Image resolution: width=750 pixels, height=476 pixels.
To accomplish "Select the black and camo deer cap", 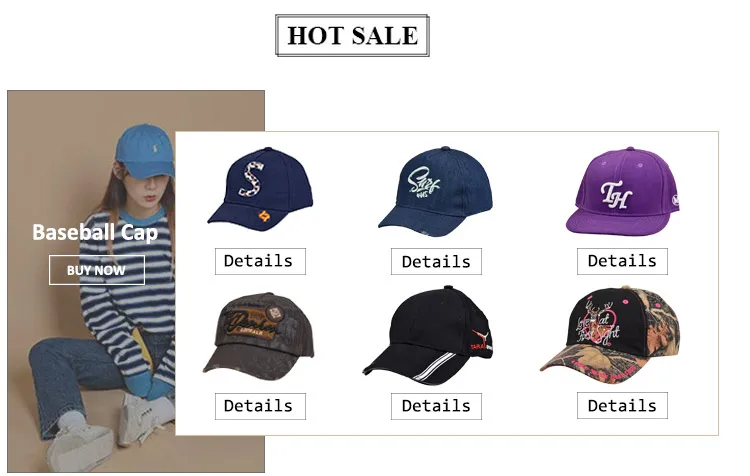I will click(x=610, y=334).
